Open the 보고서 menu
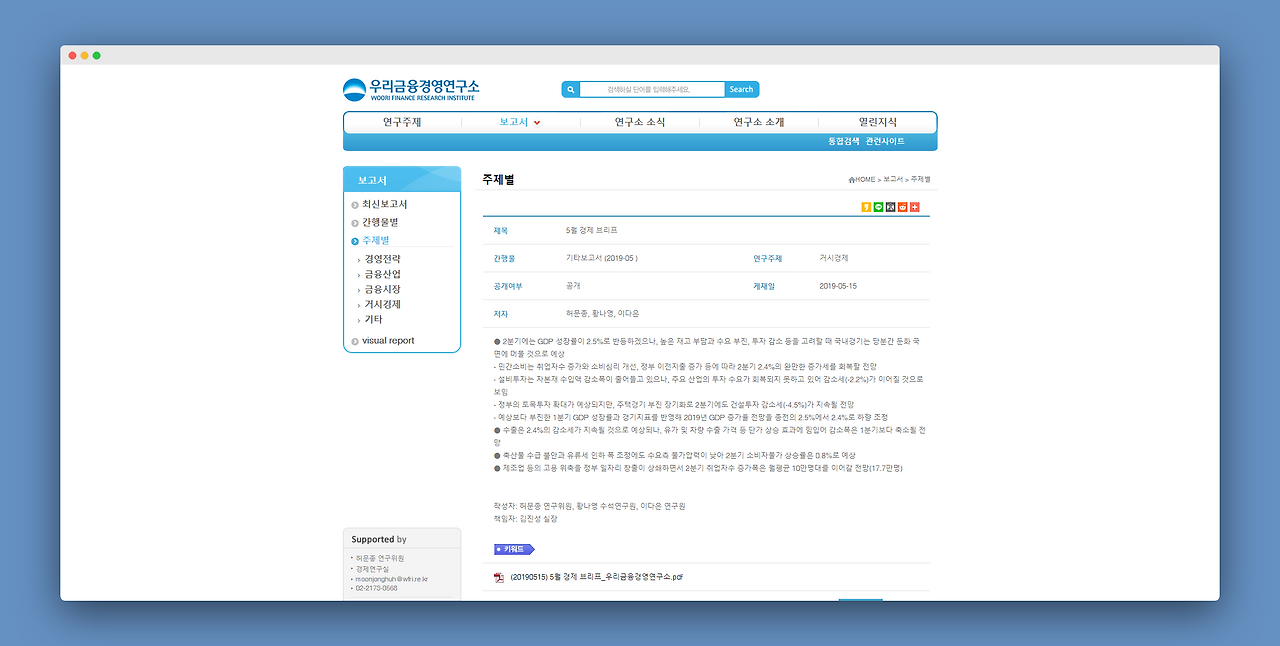 point(513,122)
